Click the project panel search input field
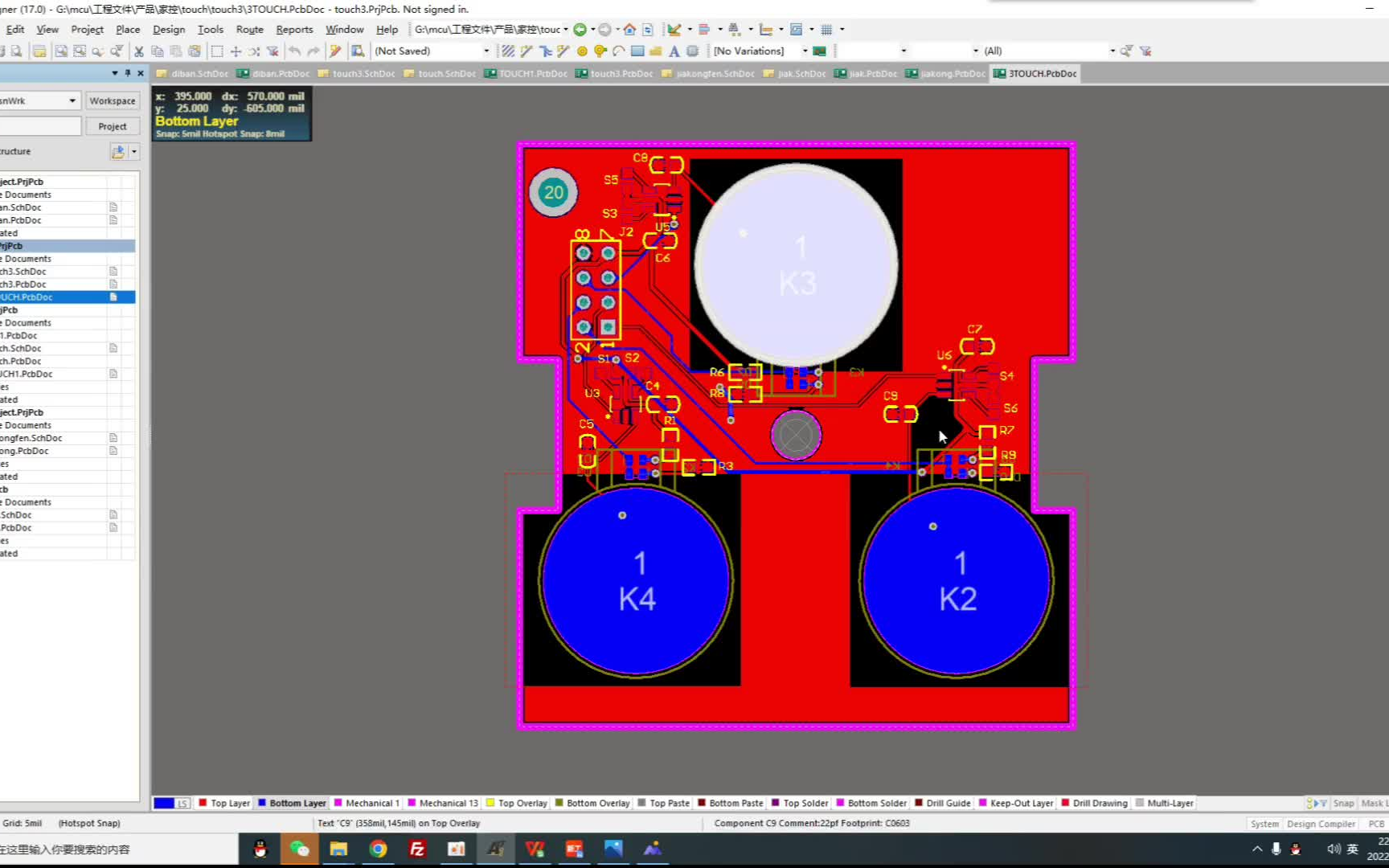The width and height of the screenshot is (1389, 868). pyautogui.click(x=40, y=126)
